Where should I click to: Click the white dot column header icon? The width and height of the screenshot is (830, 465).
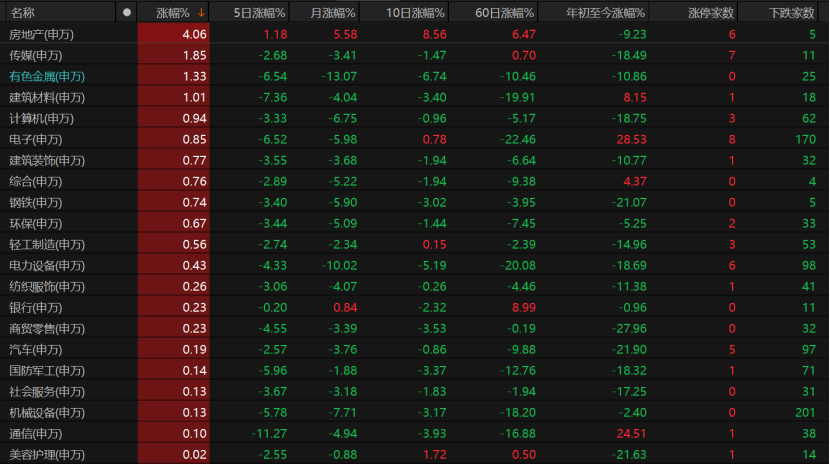(x=127, y=12)
